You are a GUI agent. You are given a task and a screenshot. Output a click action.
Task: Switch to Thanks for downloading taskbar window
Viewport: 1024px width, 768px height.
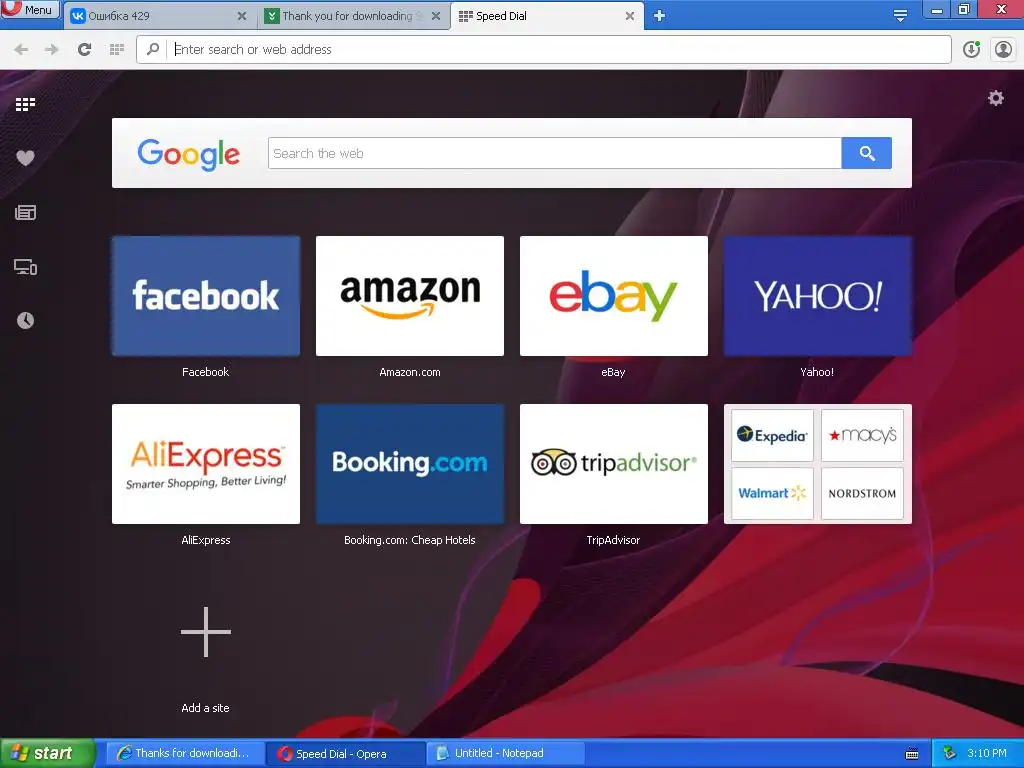pos(183,753)
